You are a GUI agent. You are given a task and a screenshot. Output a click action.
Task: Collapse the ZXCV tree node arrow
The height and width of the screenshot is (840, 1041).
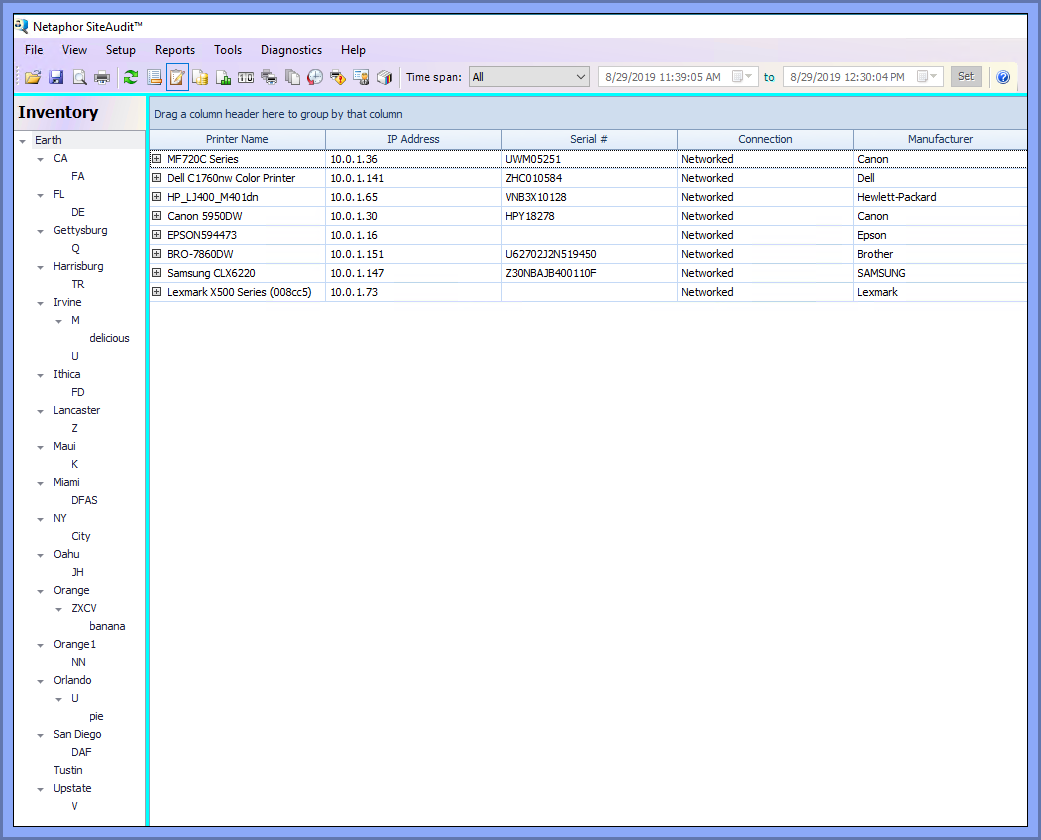click(58, 609)
